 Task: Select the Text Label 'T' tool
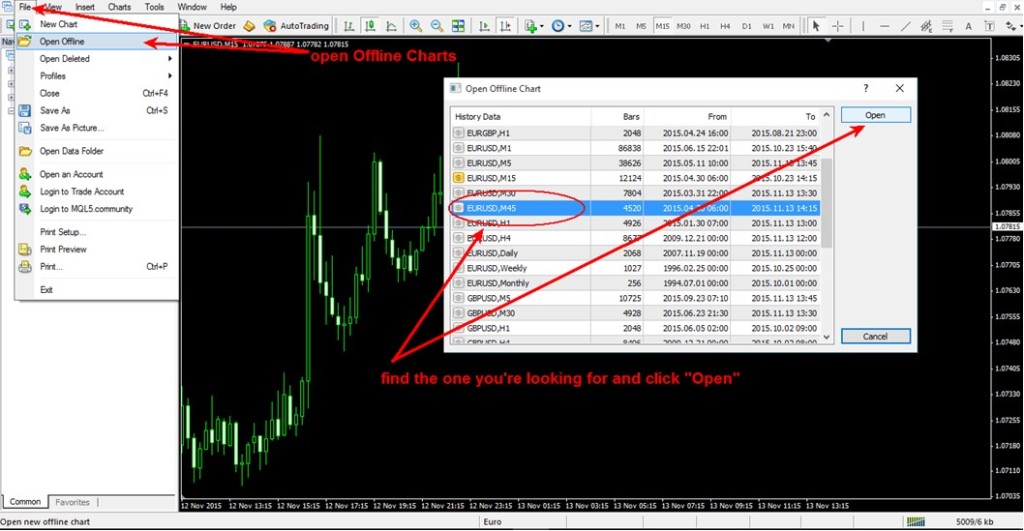click(989, 25)
